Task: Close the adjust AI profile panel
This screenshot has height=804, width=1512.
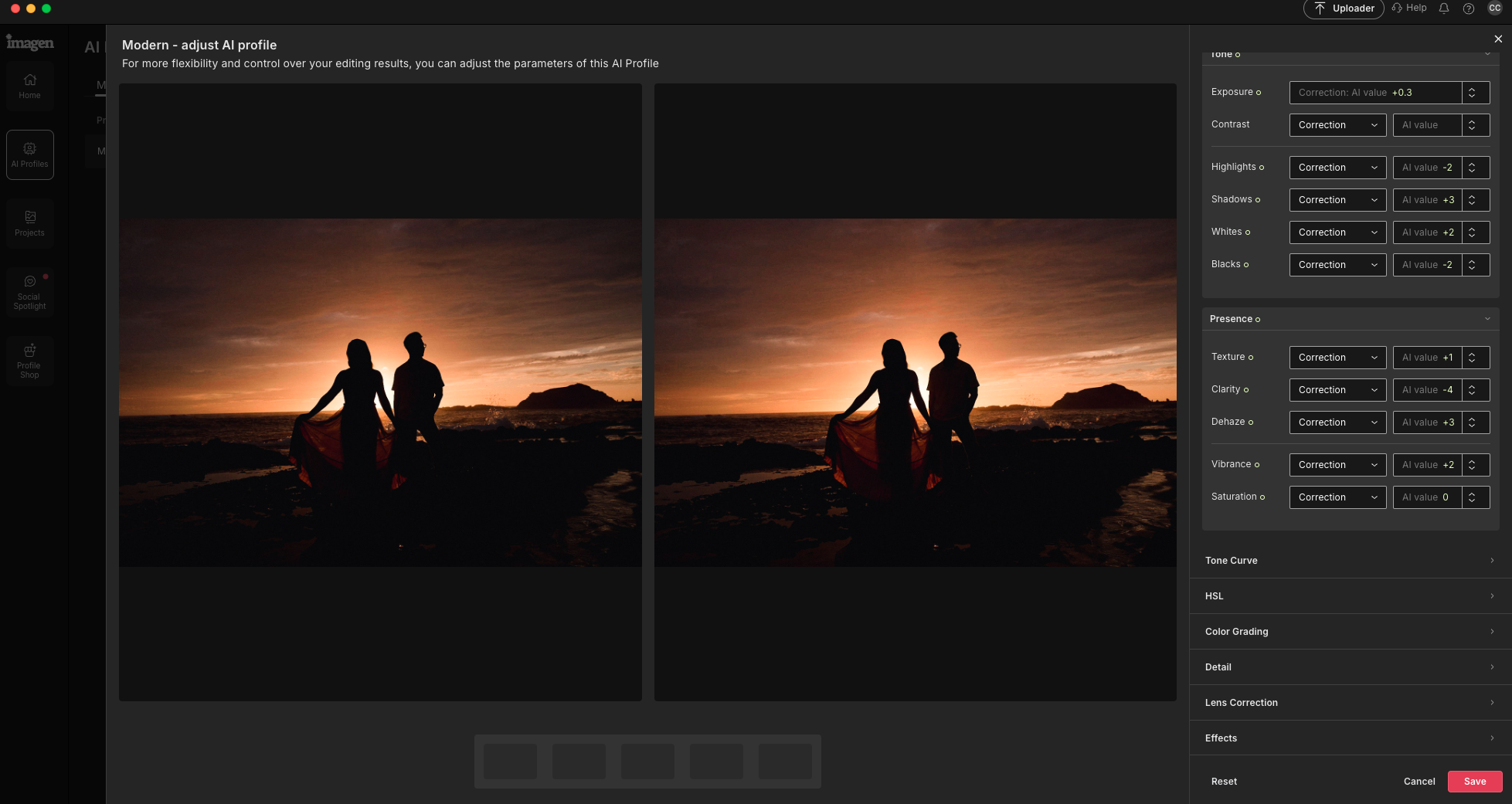Action: pos(1498,39)
